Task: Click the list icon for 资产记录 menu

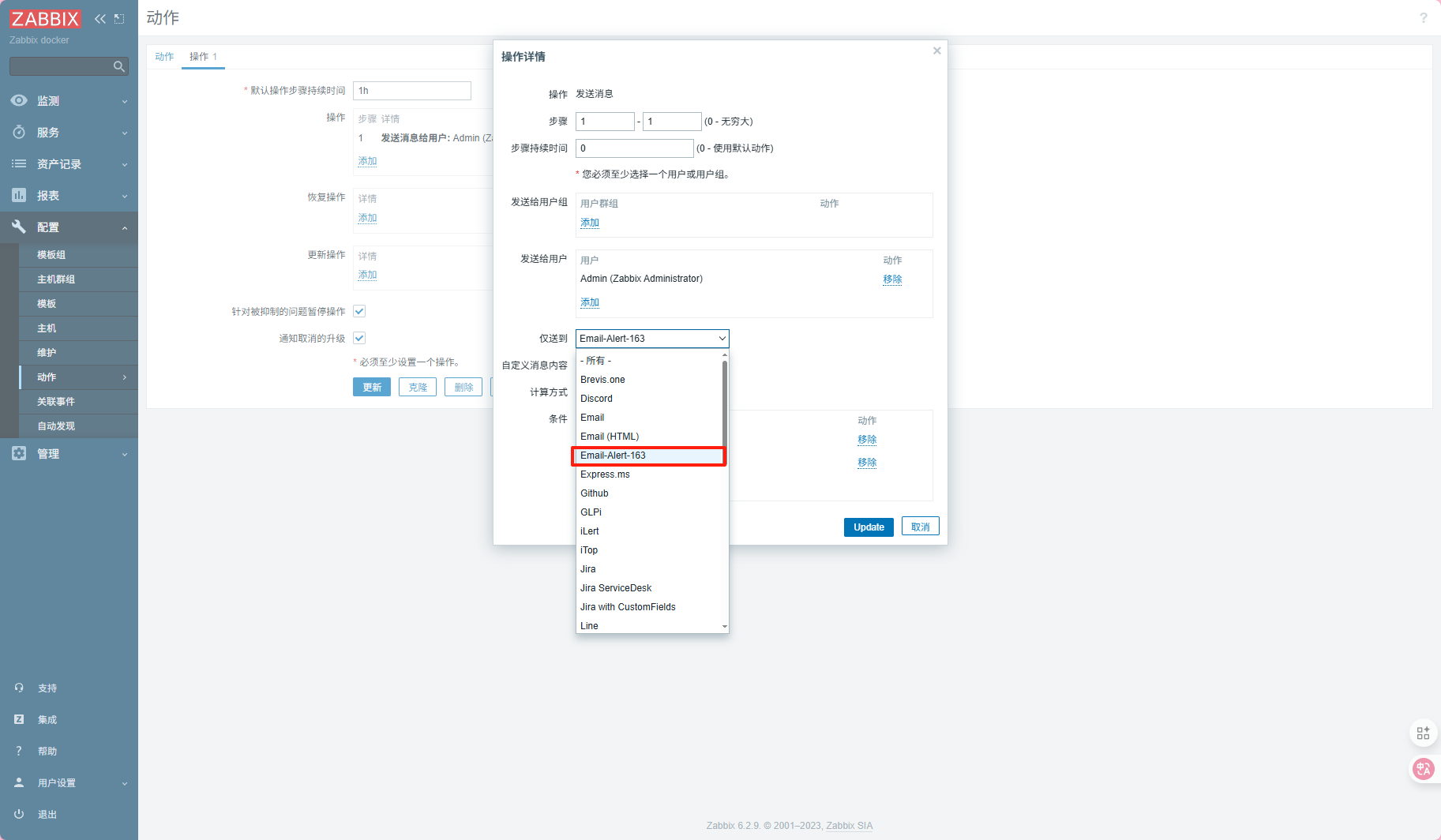Action: click(x=19, y=163)
